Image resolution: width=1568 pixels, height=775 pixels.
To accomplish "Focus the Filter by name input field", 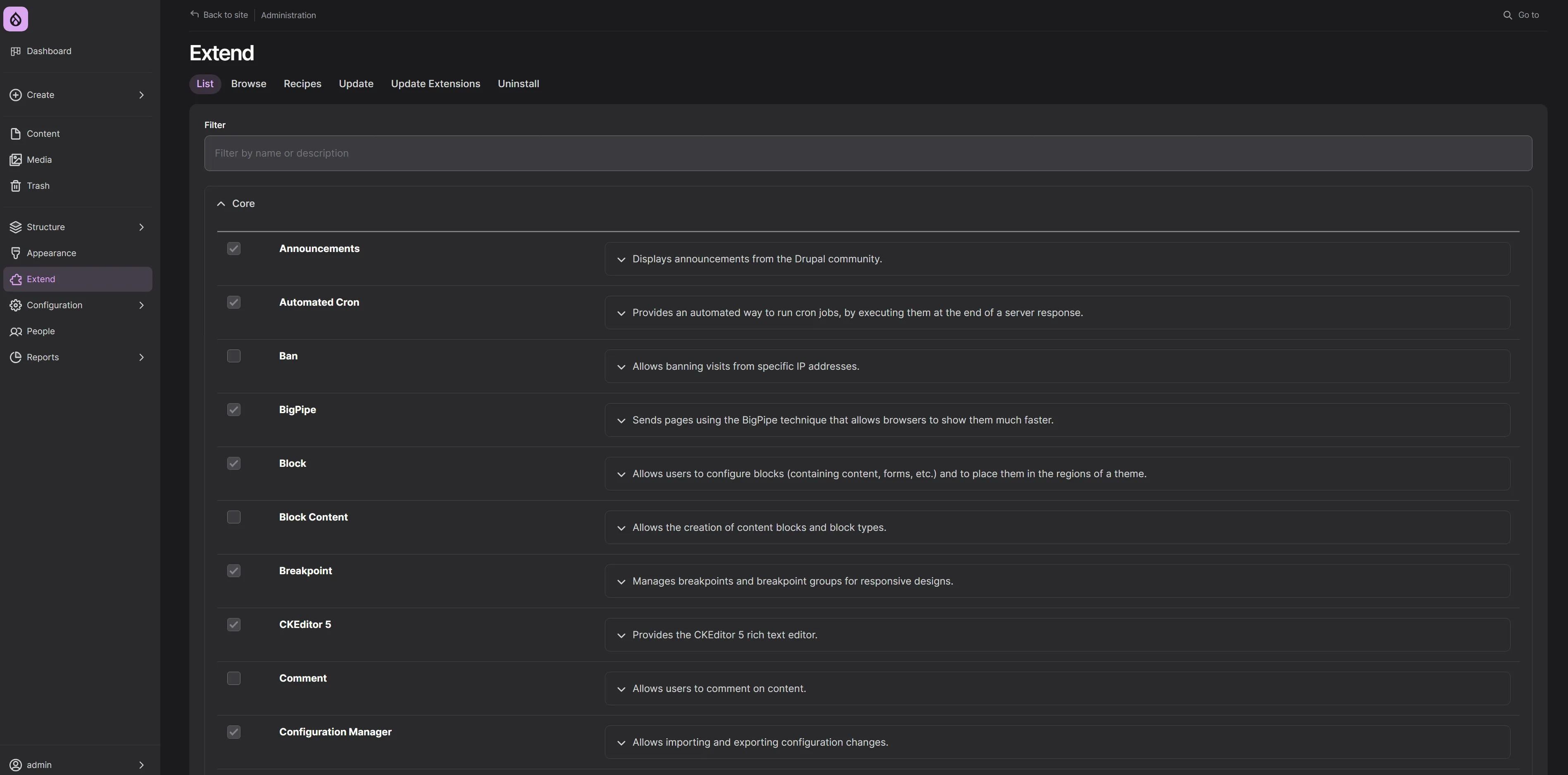I will [868, 153].
